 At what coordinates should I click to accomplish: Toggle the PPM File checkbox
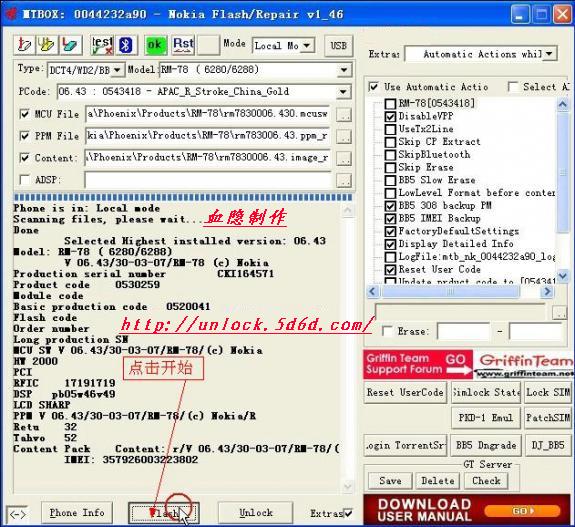24,136
